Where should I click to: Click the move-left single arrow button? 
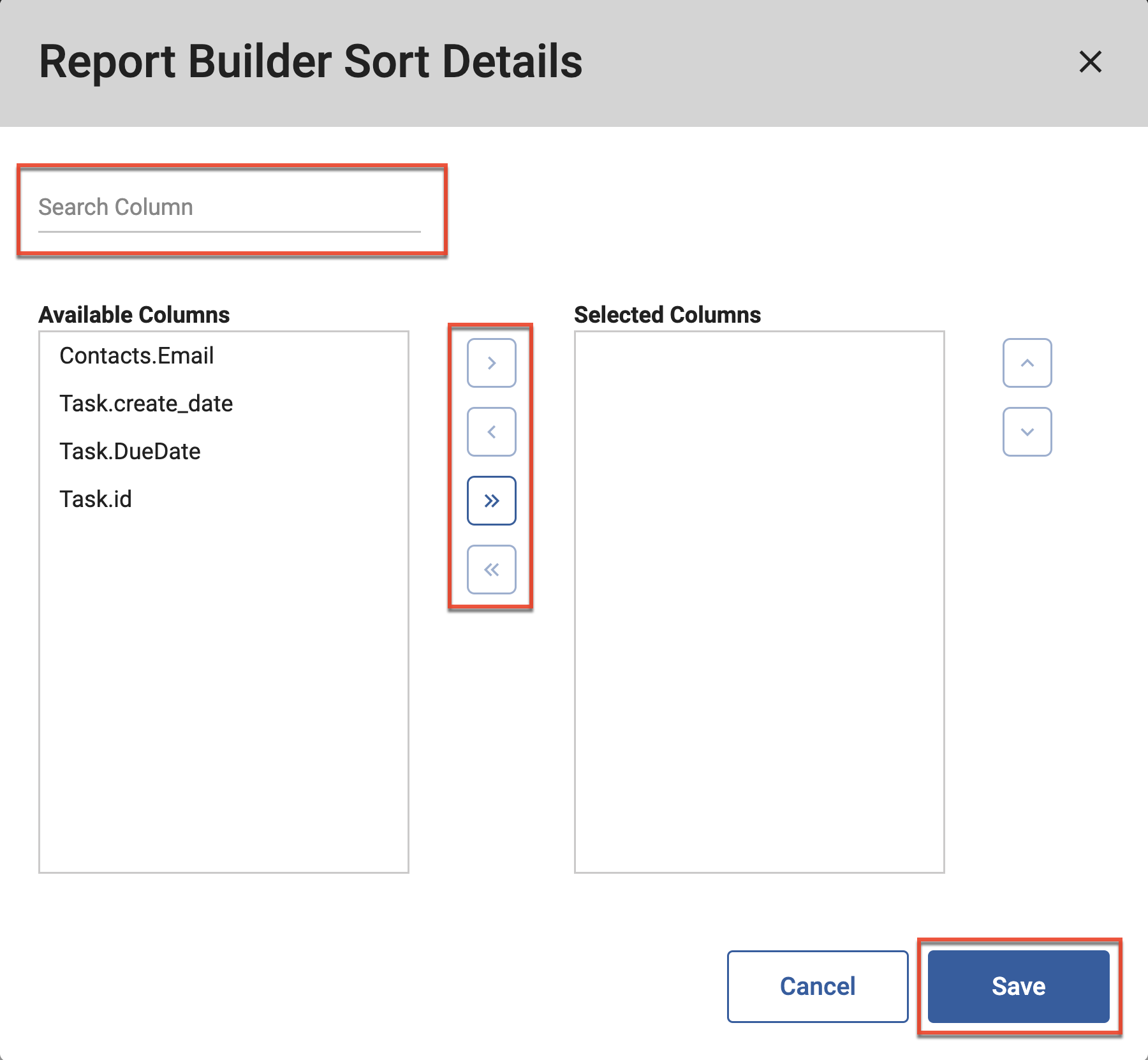click(491, 432)
